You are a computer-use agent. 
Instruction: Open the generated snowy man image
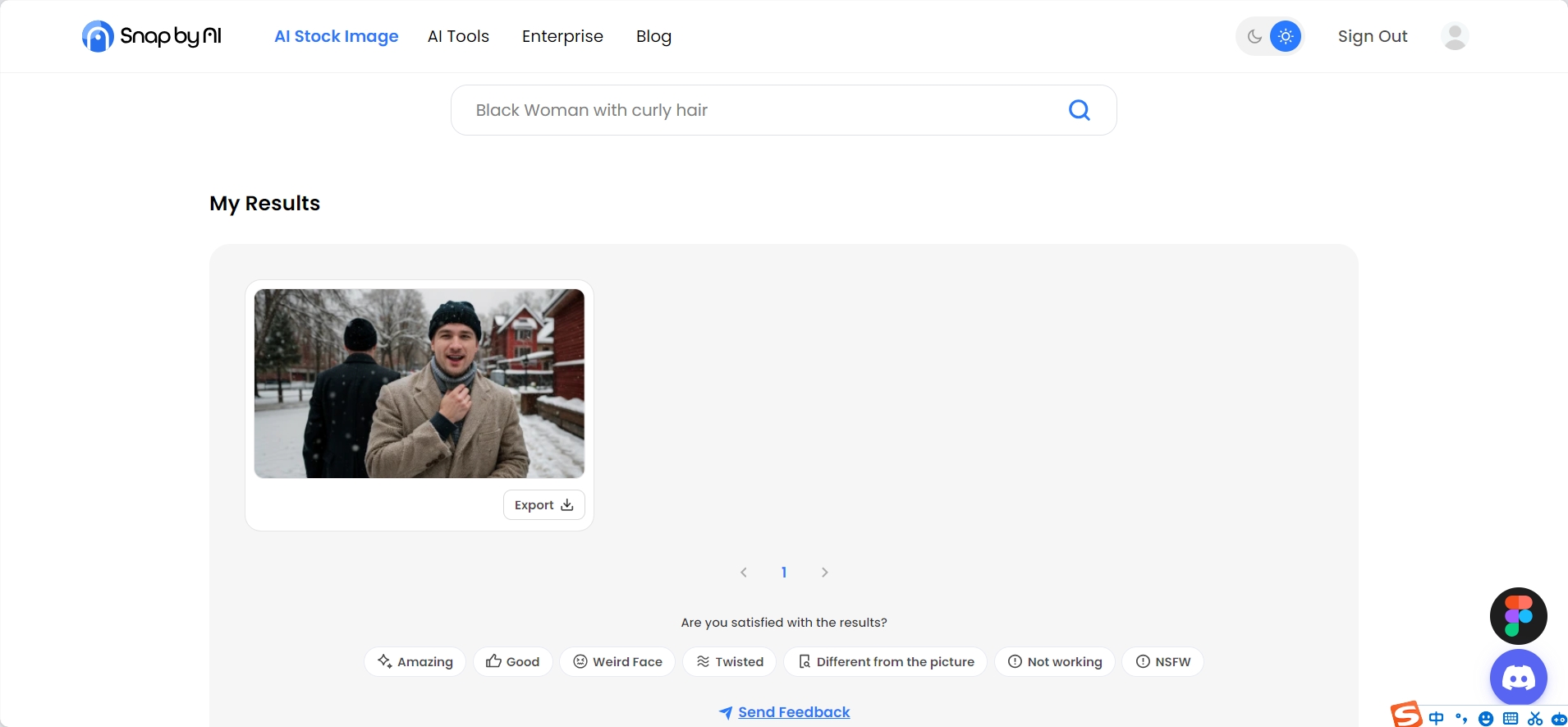(x=420, y=384)
